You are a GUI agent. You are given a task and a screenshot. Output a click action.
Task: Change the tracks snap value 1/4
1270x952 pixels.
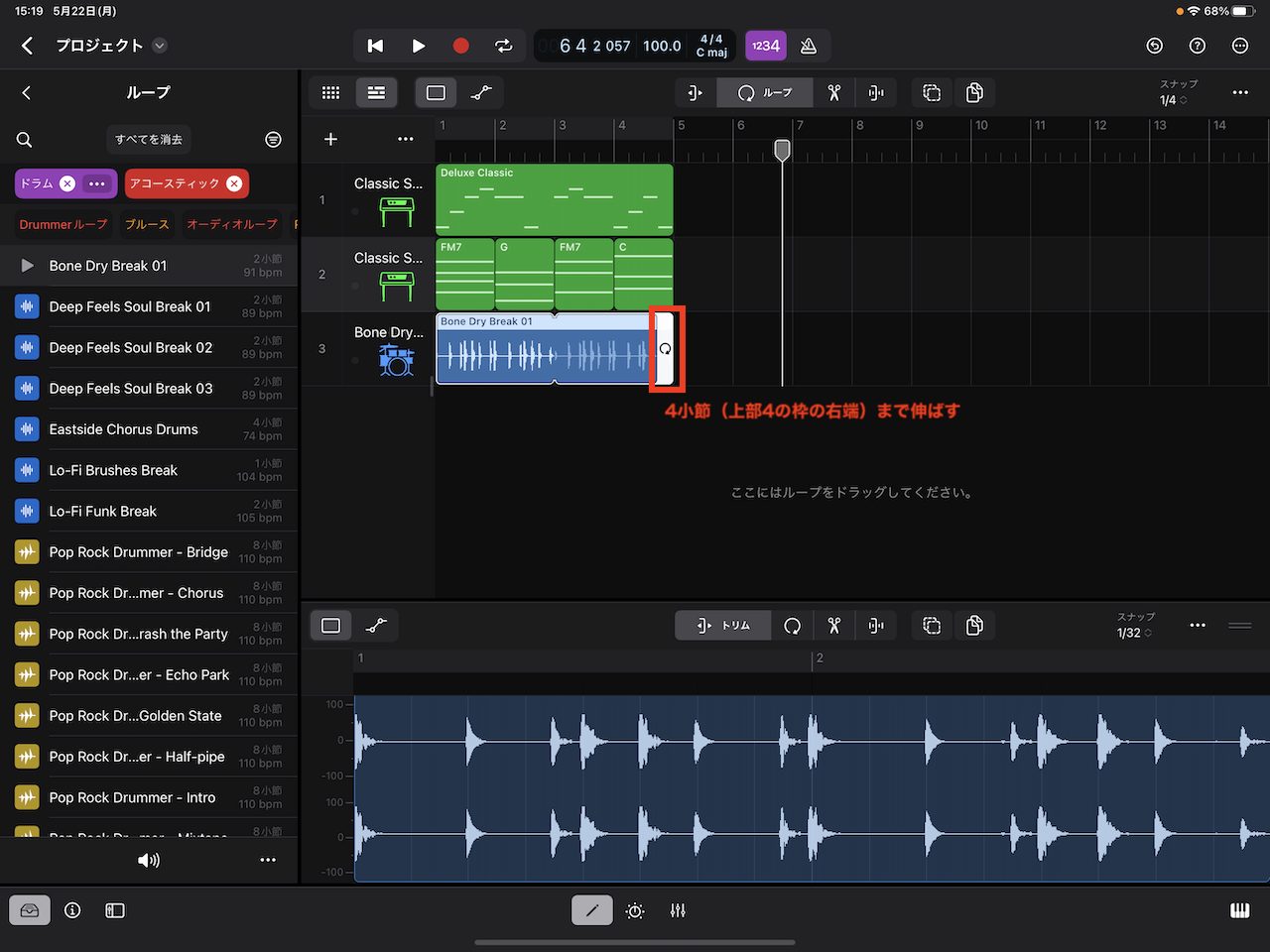(1175, 99)
